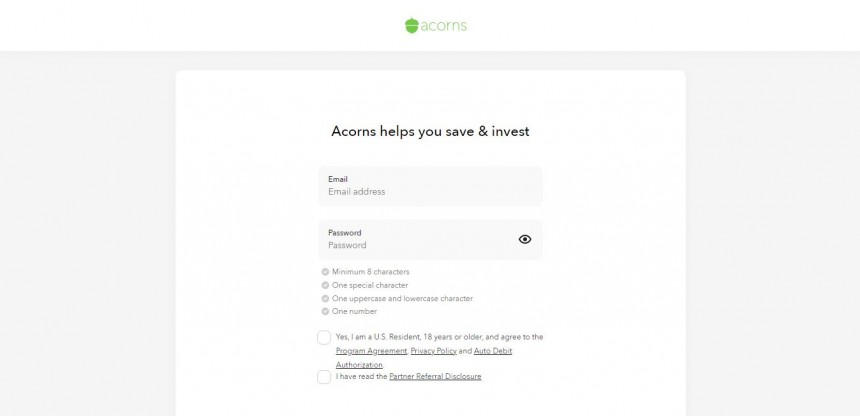Click the Acorns helps you save & invest heading
Screen dimensions: 860x416
[x=431, y=132]
